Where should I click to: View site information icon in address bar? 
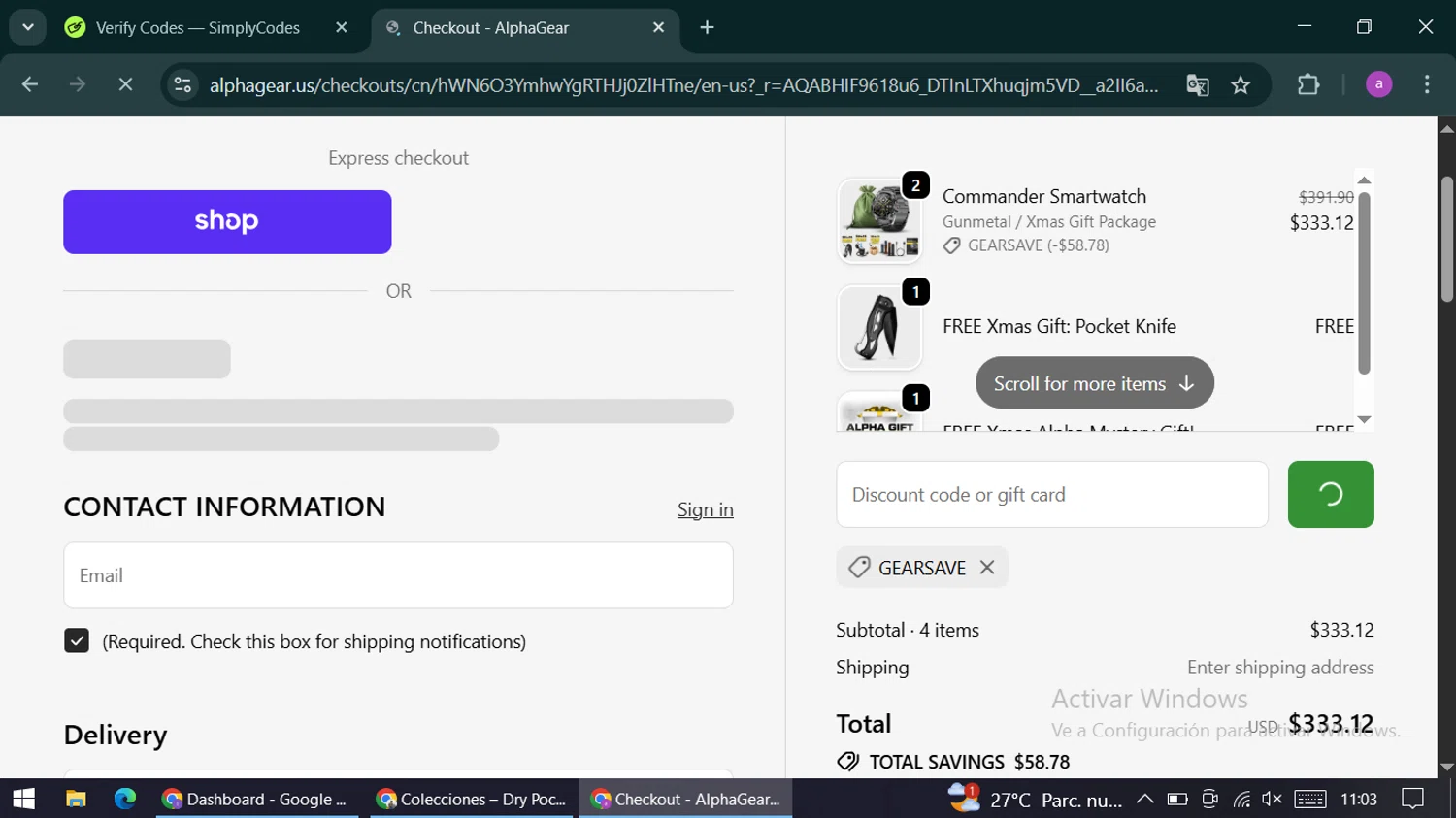(x=182, y=85)
